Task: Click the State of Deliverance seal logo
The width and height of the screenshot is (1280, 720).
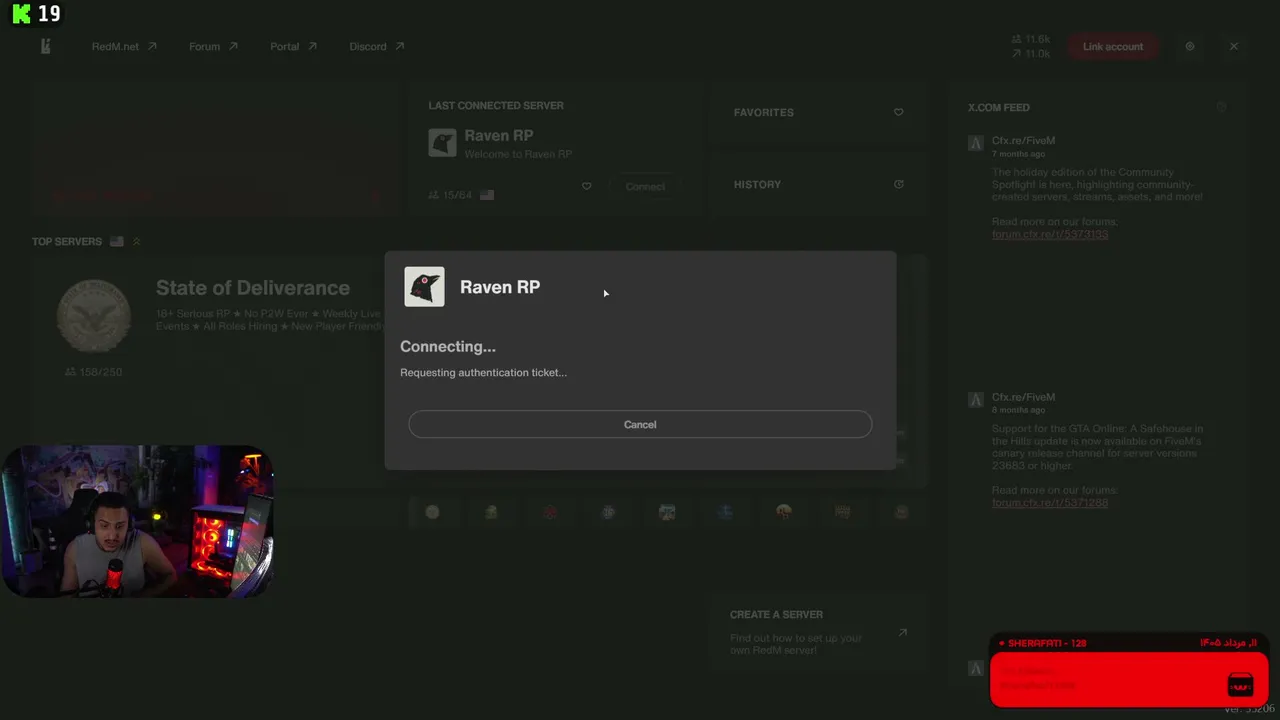Action: pyautogui.click(x=93, y=315)
